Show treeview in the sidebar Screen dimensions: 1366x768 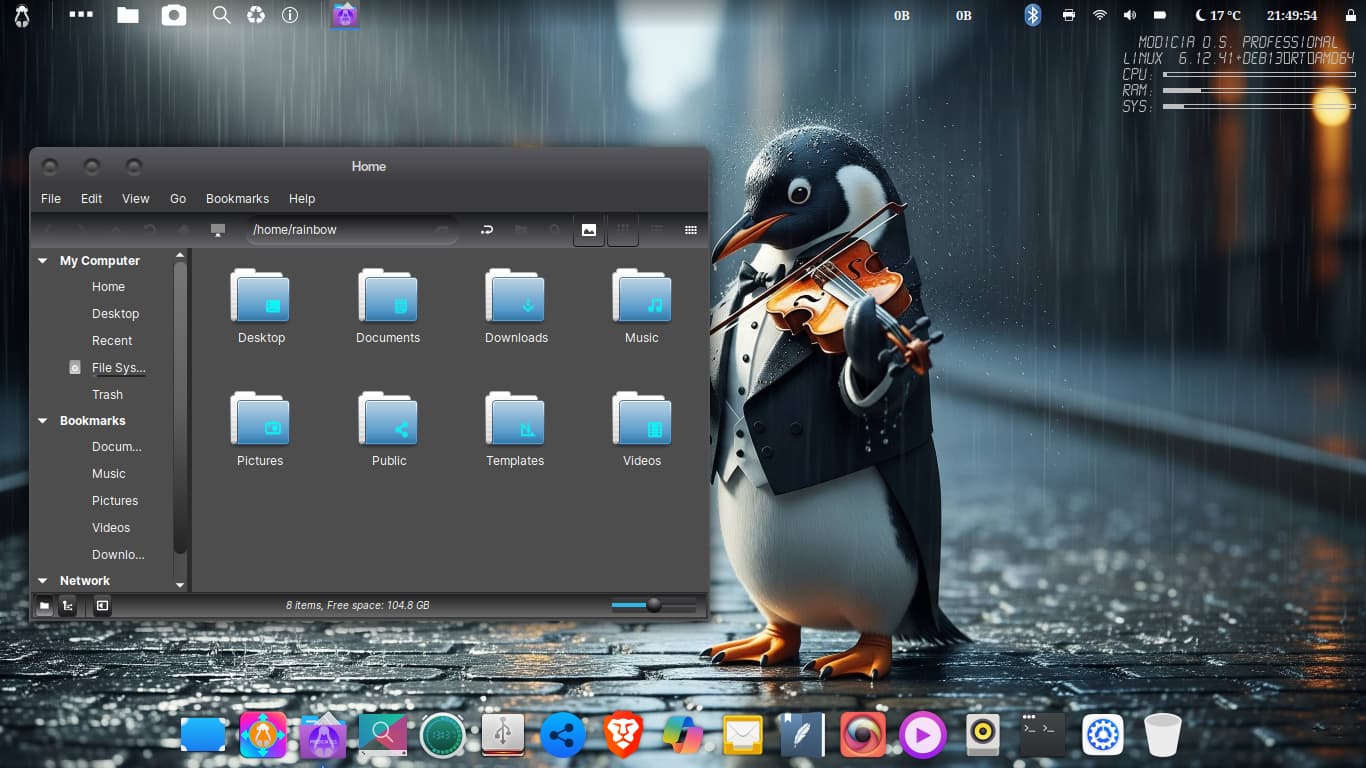coord(68,605)
